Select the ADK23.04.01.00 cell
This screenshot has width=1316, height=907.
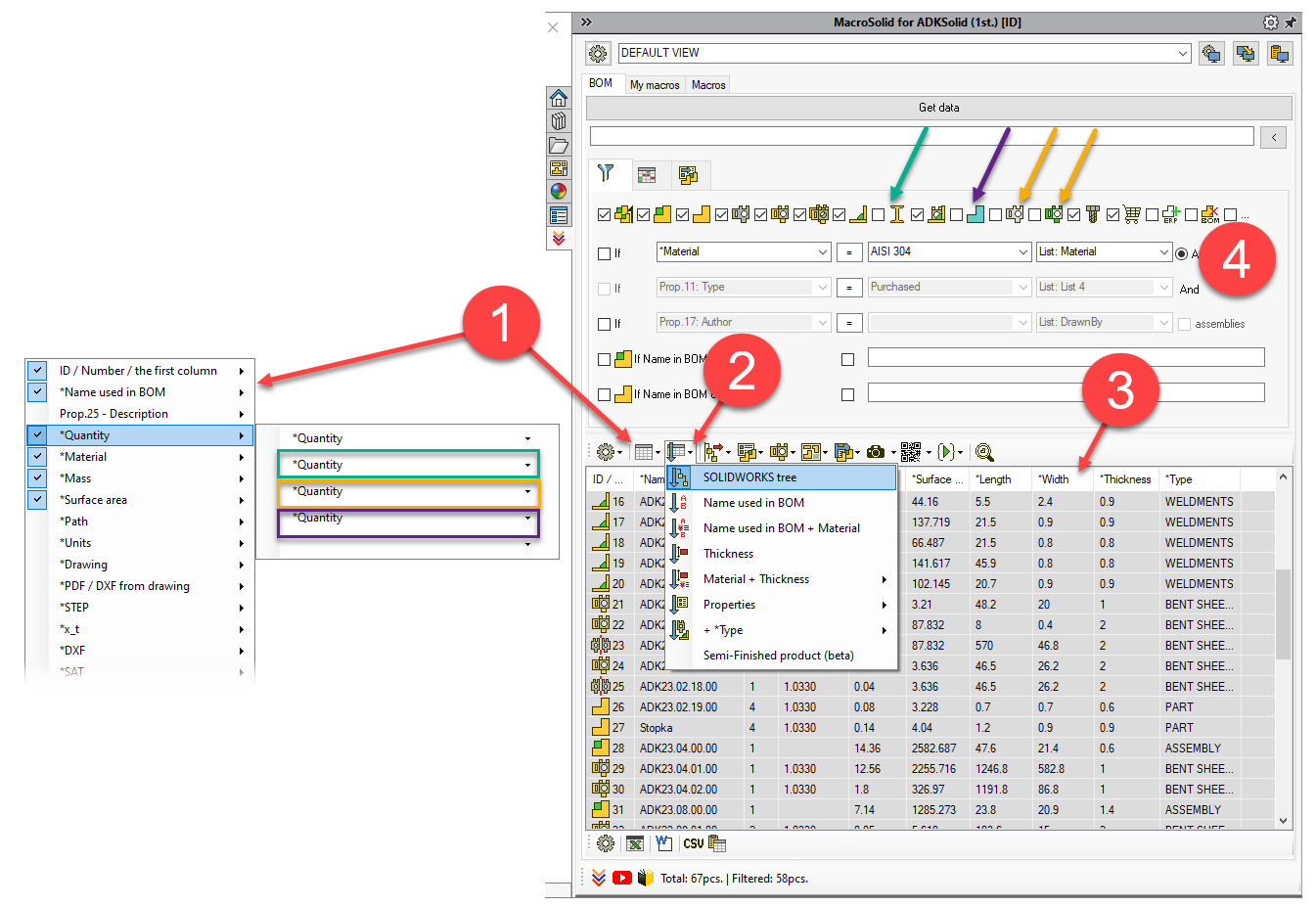coord(690,769)
